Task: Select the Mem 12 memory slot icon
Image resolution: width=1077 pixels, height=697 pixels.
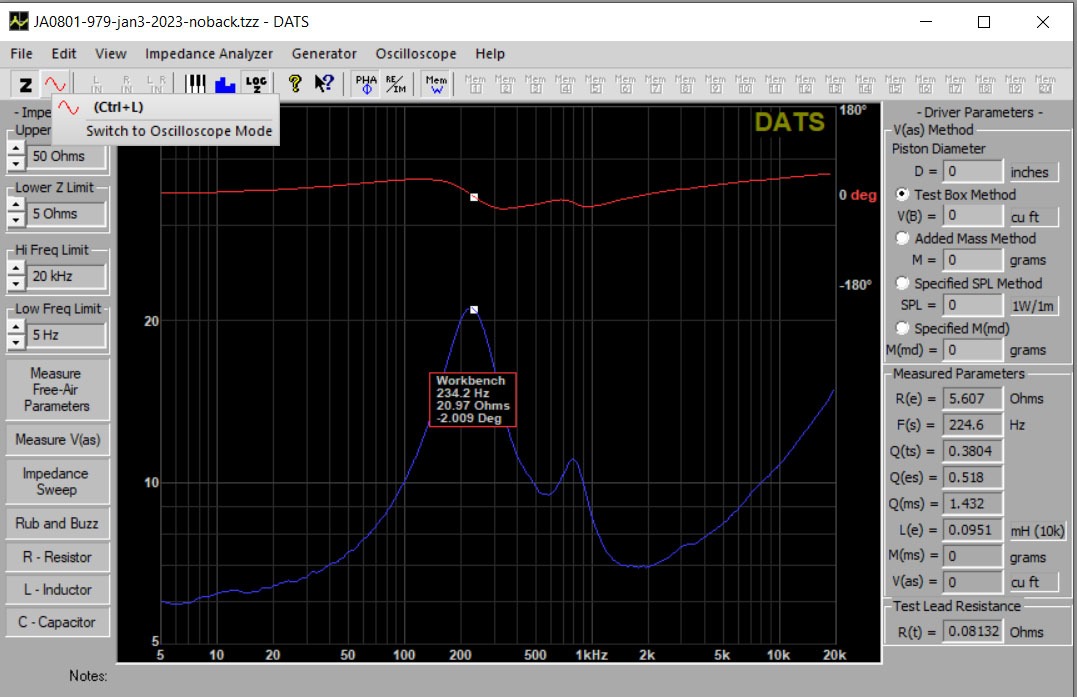Action: point(805,84)
